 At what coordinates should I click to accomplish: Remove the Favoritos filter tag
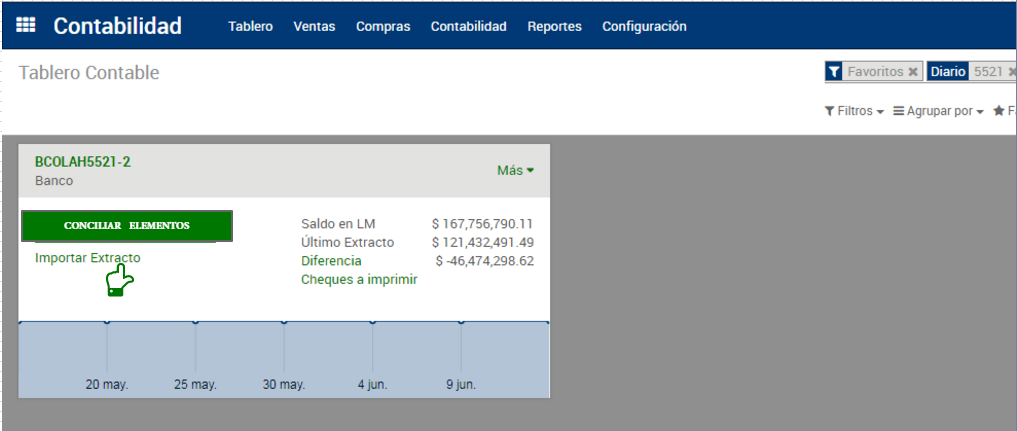(x=912, y=72)
